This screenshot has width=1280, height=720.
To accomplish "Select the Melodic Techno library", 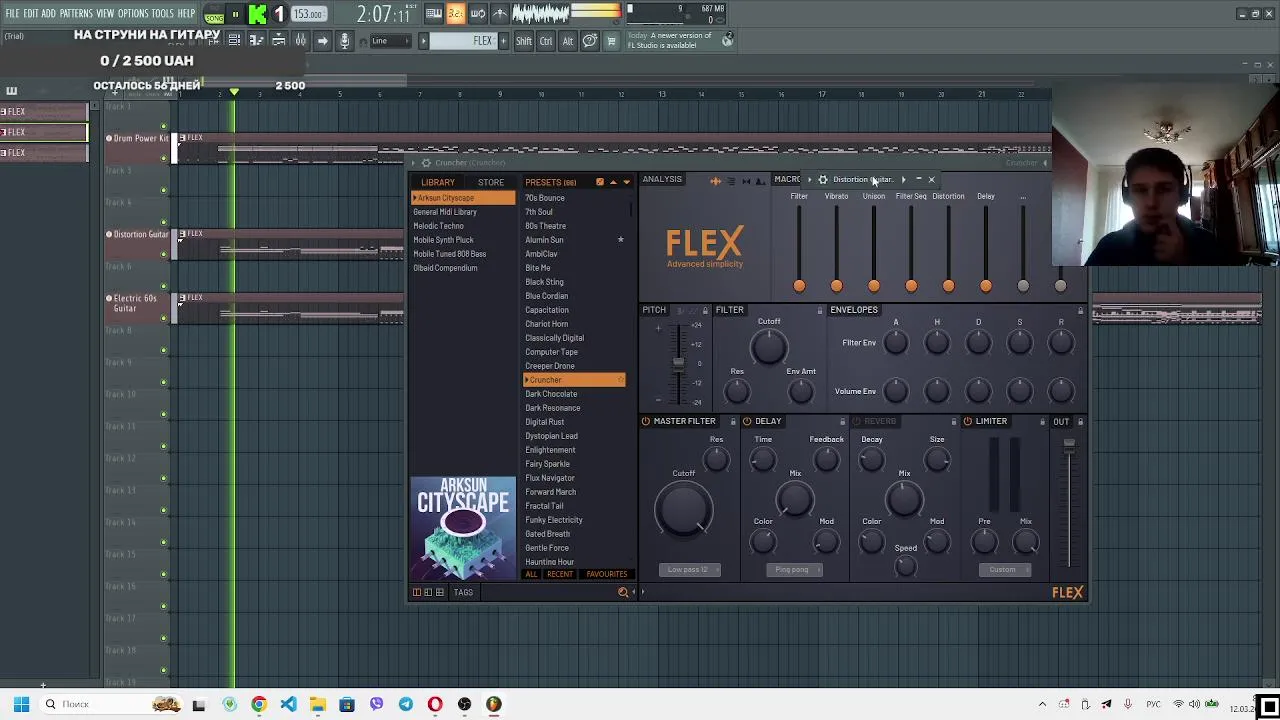I will coord(439,226).
